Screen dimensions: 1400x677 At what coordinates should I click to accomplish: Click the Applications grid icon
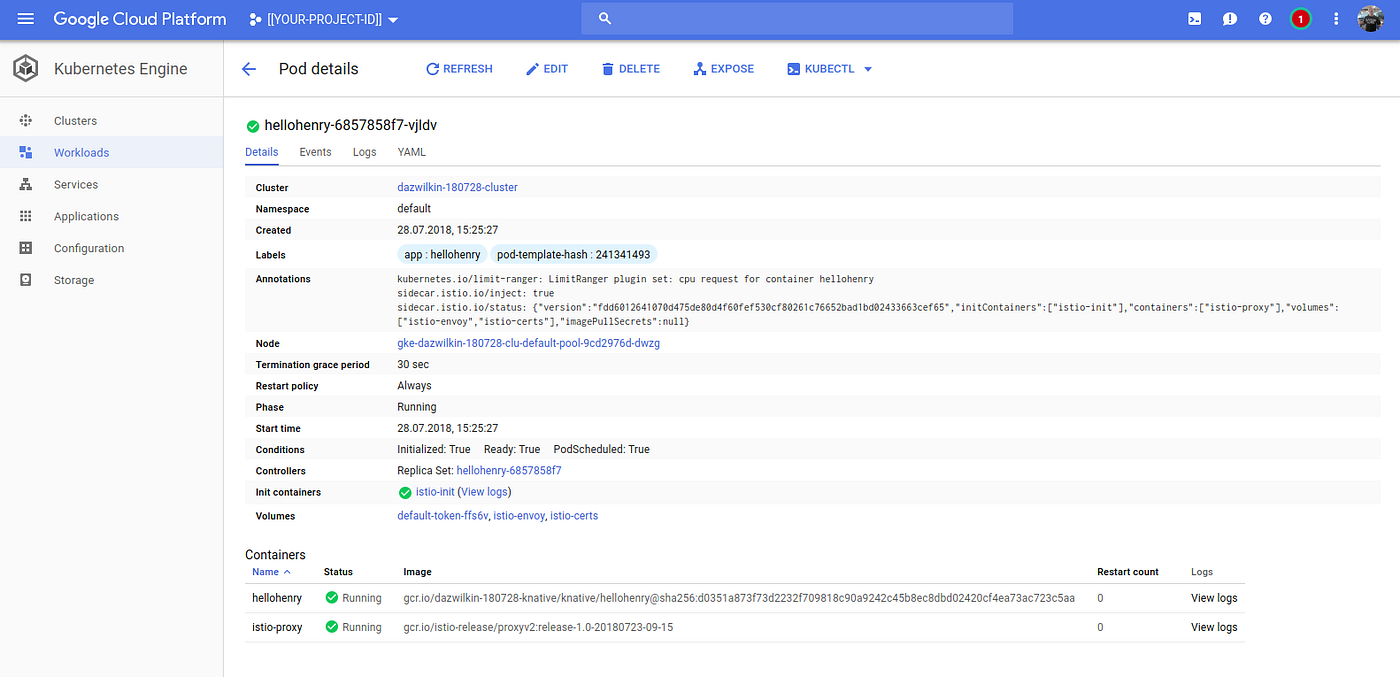pos(26,217)
